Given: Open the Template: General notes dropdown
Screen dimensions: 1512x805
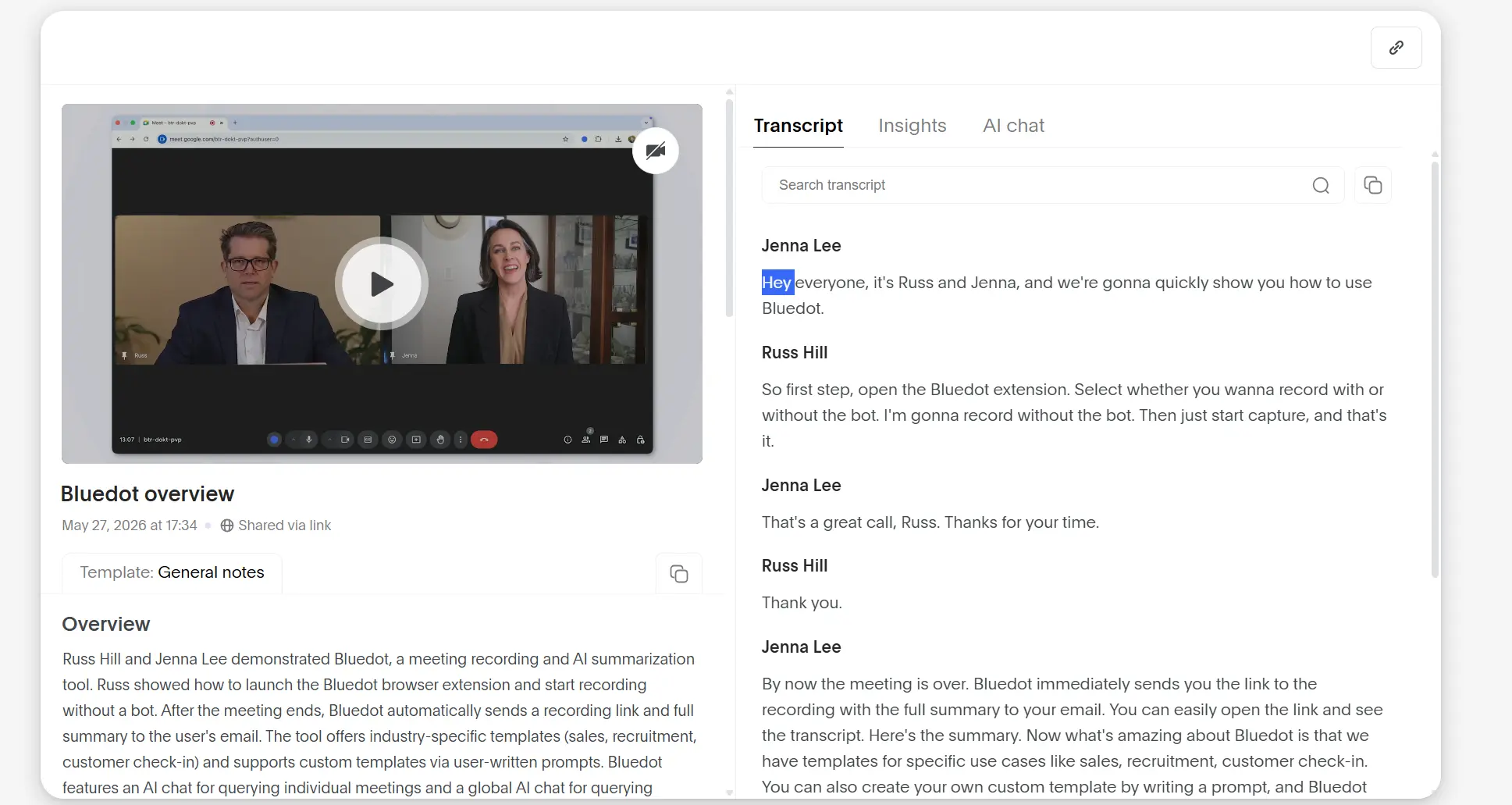Looking at the screenshot, I should [x=172, y=572].
